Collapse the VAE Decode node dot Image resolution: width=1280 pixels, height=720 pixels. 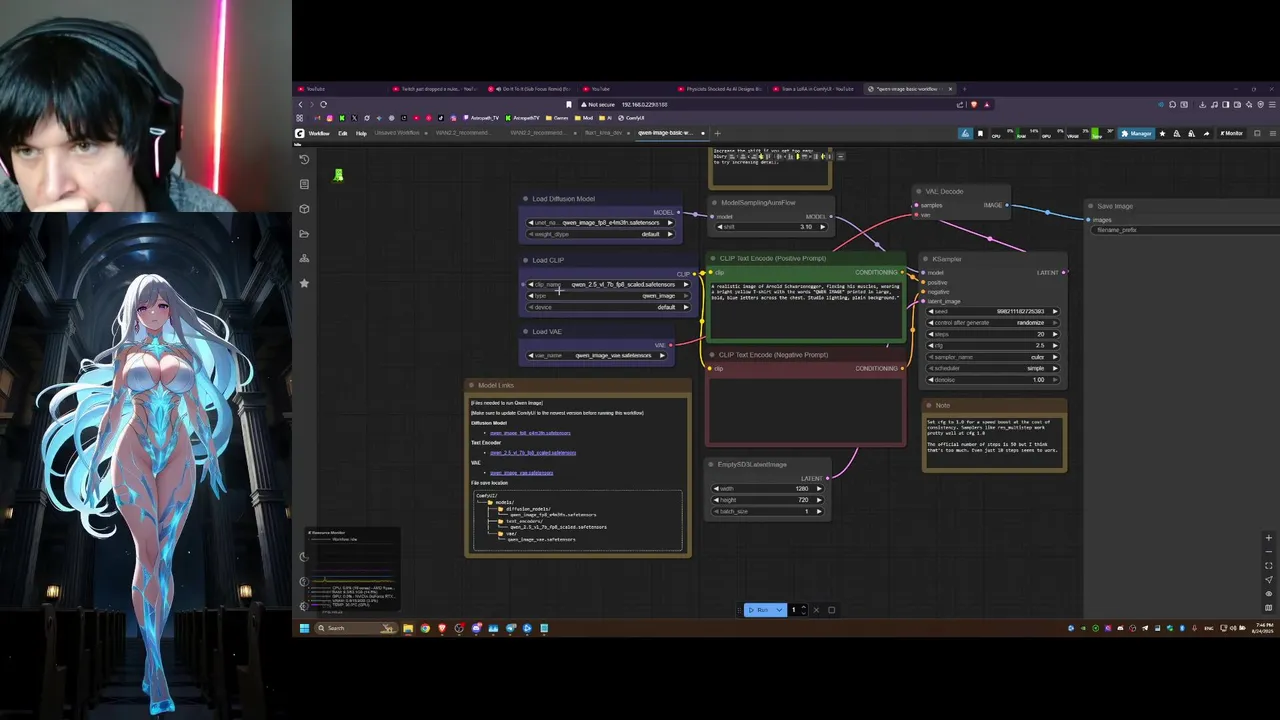click(919, 191)
